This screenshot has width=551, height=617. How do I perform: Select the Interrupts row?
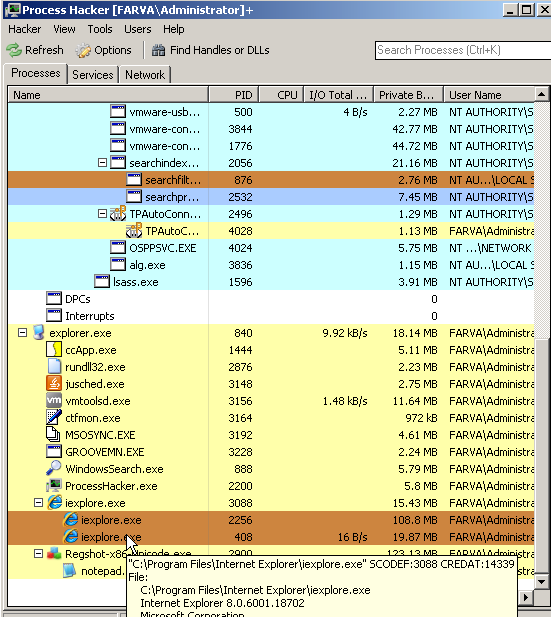pyautogui.click(x=271, y=316)
